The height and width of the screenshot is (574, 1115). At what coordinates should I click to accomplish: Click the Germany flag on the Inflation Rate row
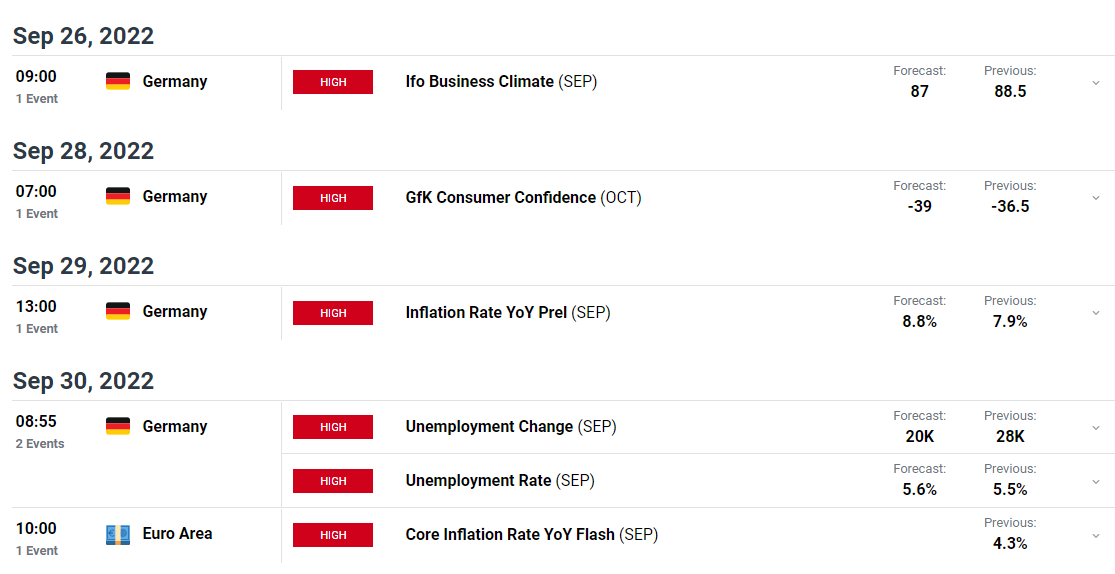click(x=118, y=312)
